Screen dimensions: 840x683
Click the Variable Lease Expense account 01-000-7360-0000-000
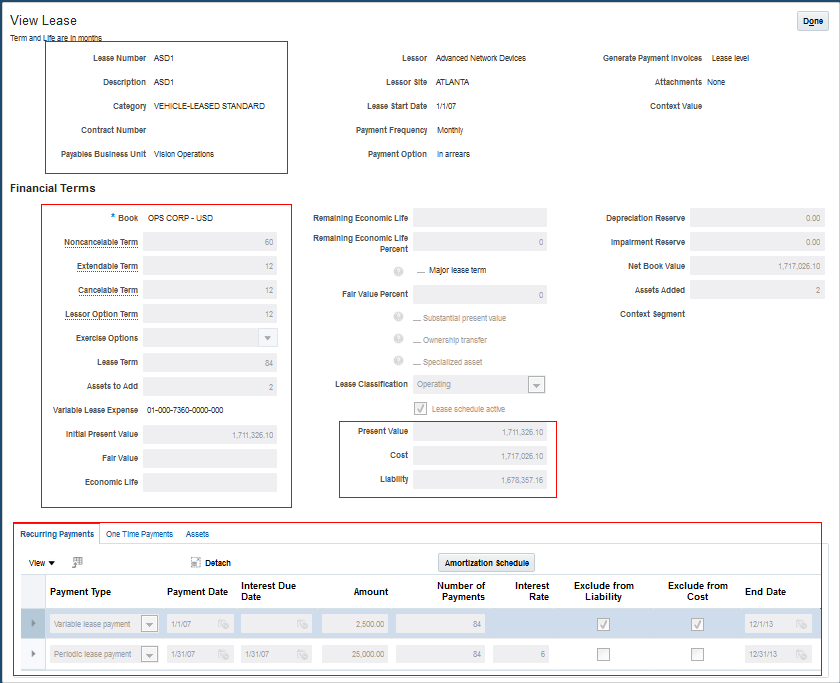click(185, 410)
